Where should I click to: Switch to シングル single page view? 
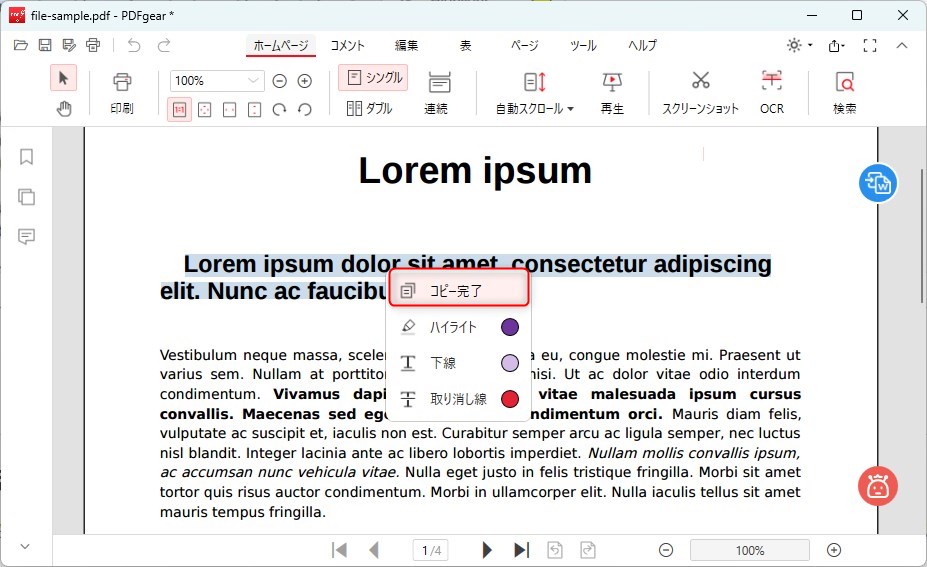coord(373,77)
